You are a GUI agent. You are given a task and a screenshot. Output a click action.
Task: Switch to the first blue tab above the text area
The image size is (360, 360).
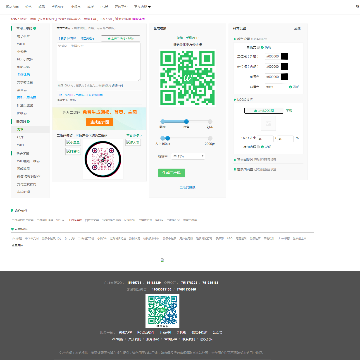pos(67,39)
